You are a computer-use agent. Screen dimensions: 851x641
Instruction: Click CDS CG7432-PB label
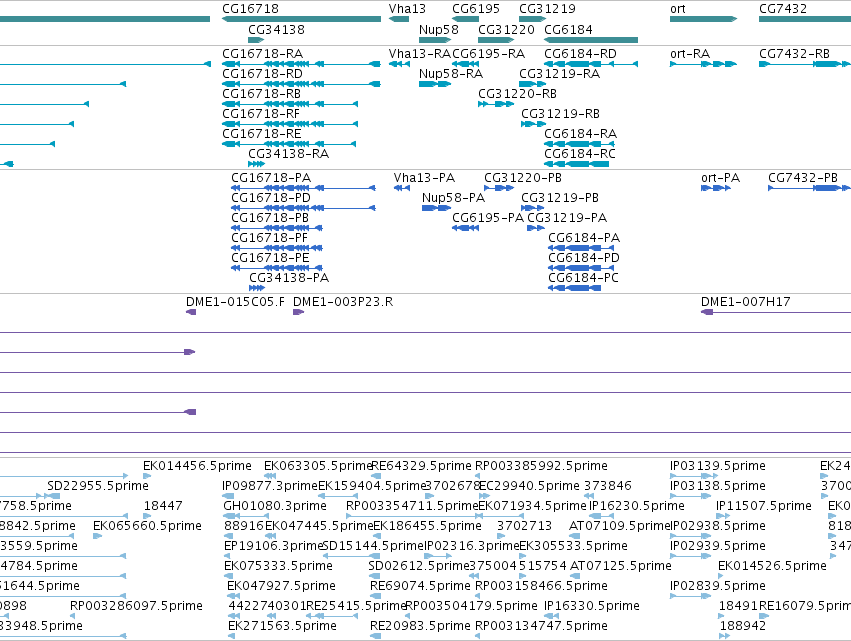(803, 178)
